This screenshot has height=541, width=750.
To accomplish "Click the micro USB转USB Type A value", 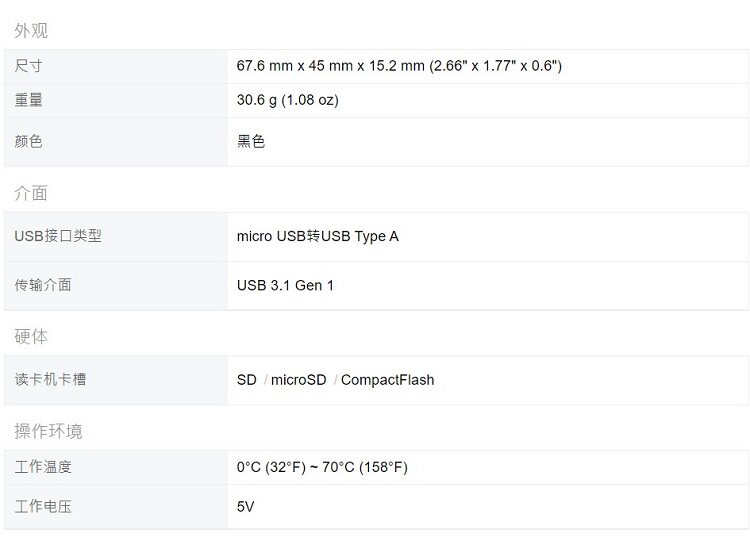I will click(x=318, y=236).
